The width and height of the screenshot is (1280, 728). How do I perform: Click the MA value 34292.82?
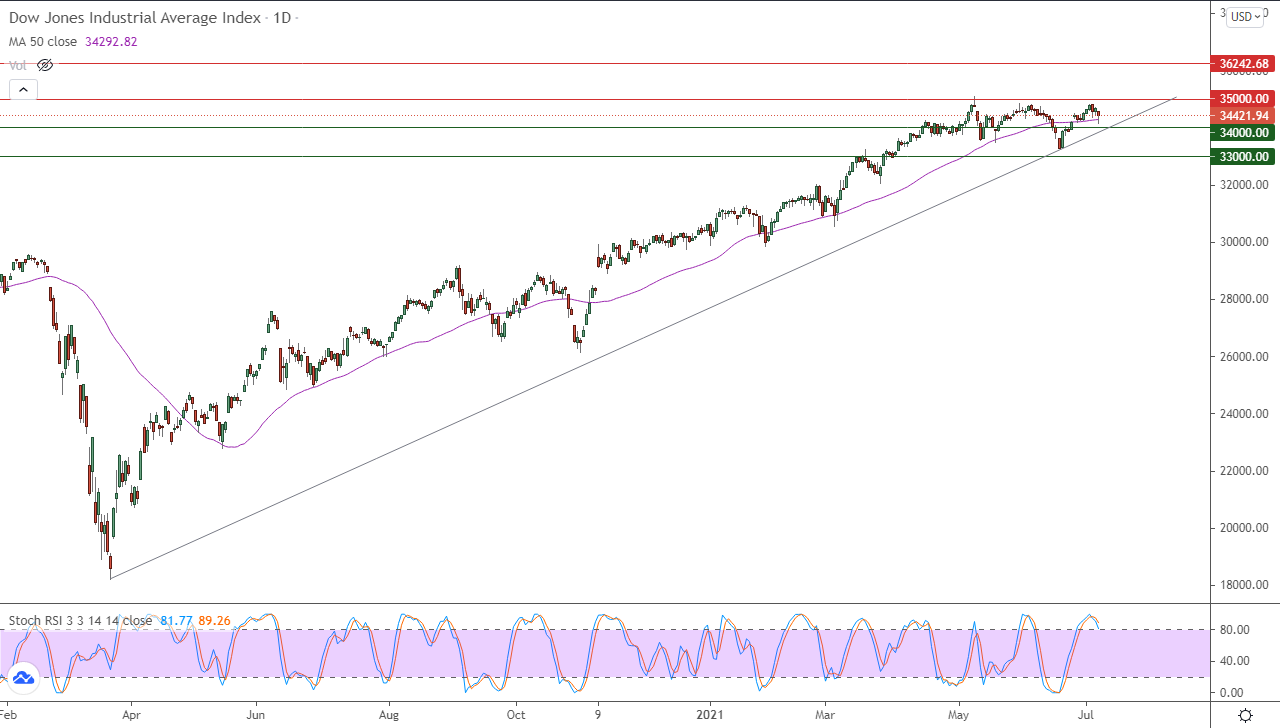click(x=113, y=41)
